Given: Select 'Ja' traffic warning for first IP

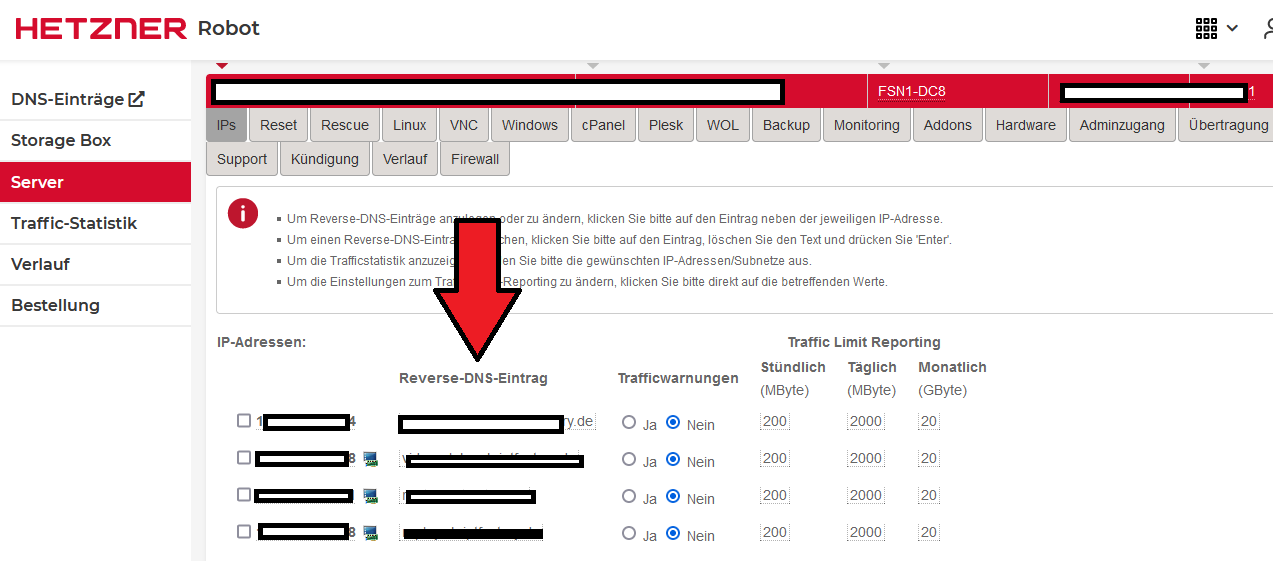Looking at the screenshot, I should [x=629, y=423].
